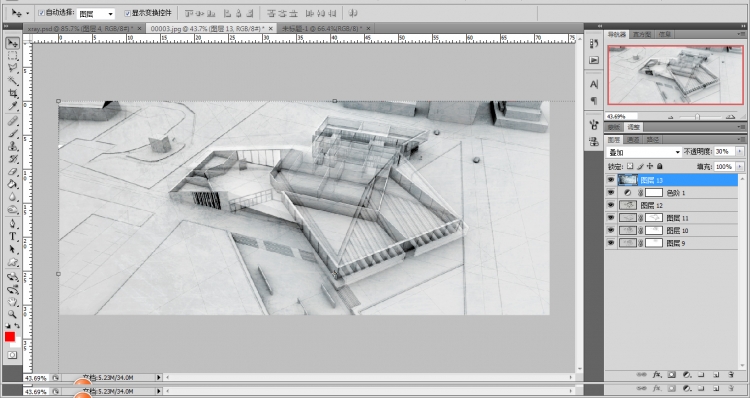750x398 pixels.
Task: Select the Paint Bucket tool
Action: [x=12, y=184]
